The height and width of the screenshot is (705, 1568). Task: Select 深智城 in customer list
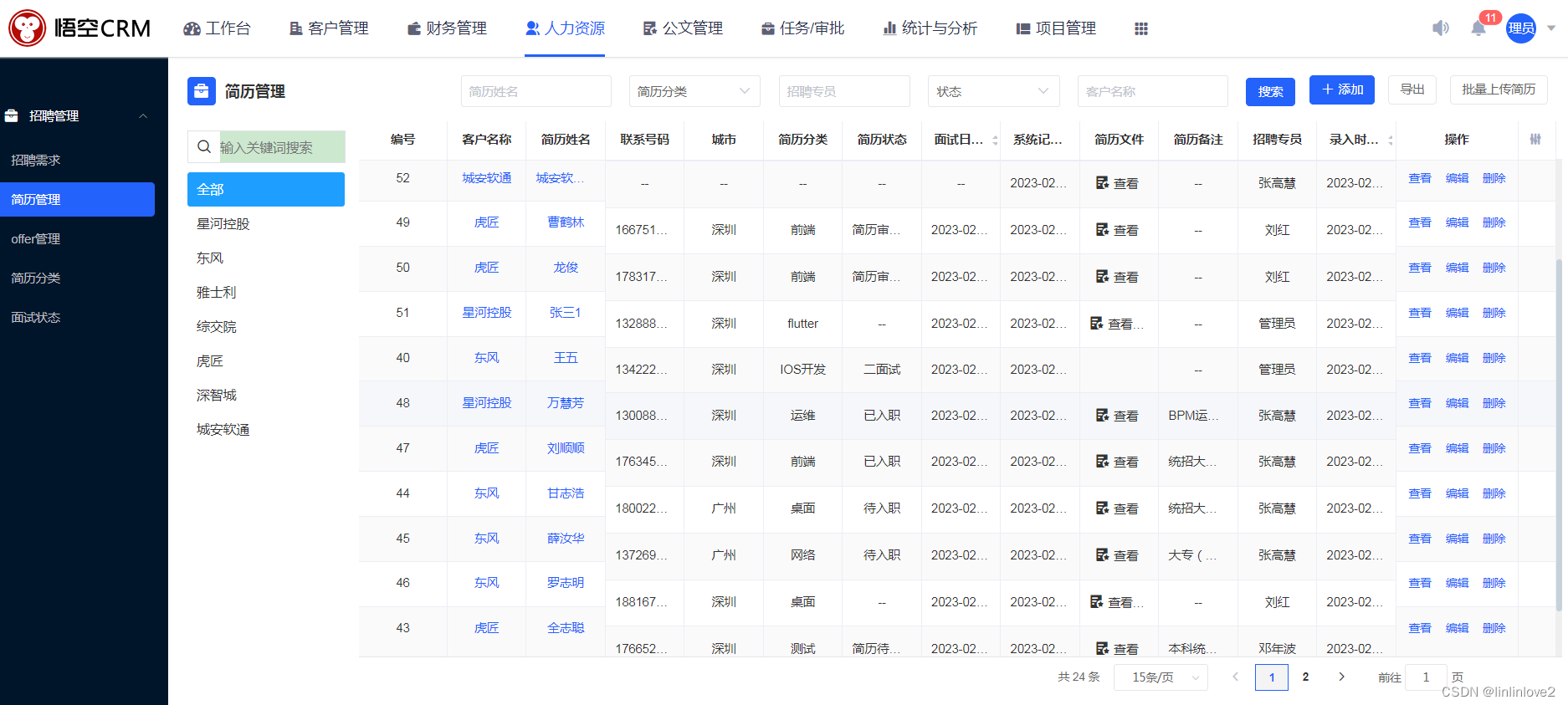[x=266, y=396]
